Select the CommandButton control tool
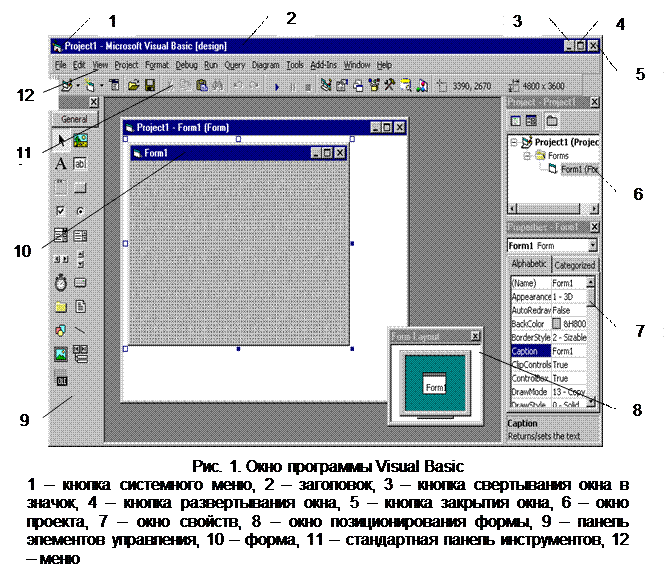The height and width of the screenshot is (578, 665). pyautogui.click(x=80, y=187)
